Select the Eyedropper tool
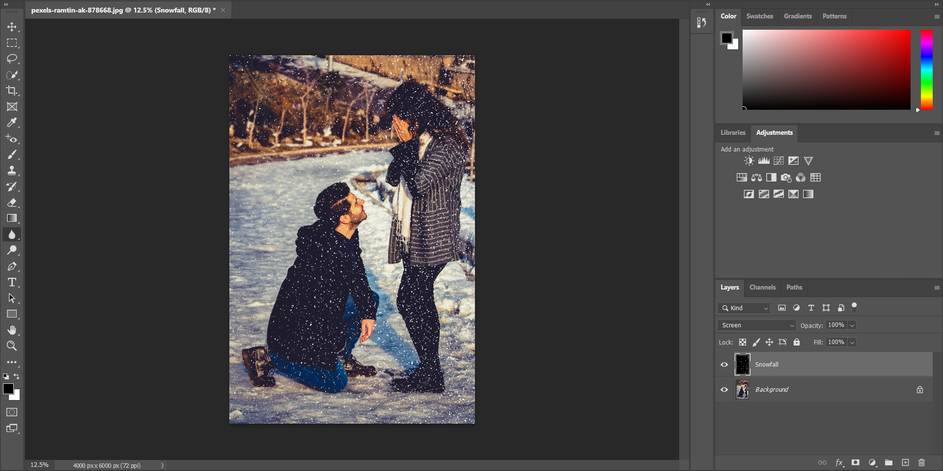943x471 pixels. 11,123
